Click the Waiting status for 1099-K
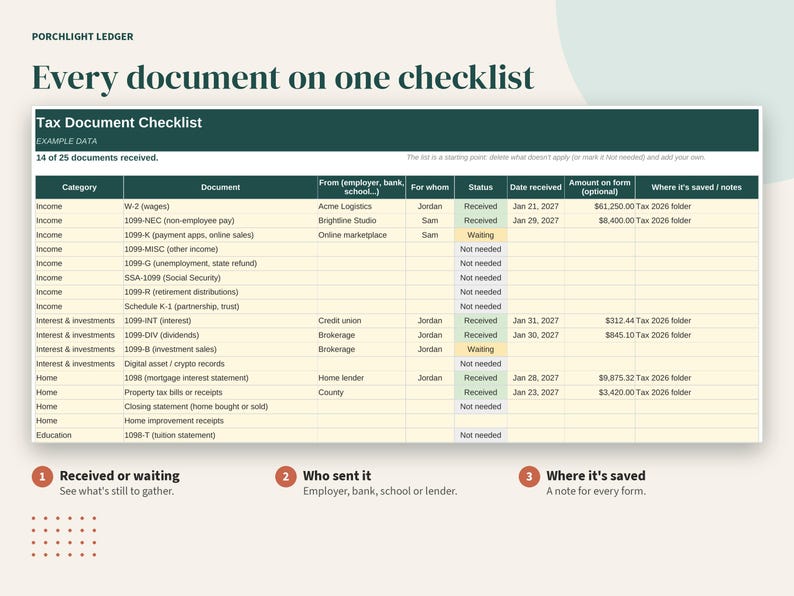Image resolution: width=794 pixels, height=596 pixels. (481, 235)
